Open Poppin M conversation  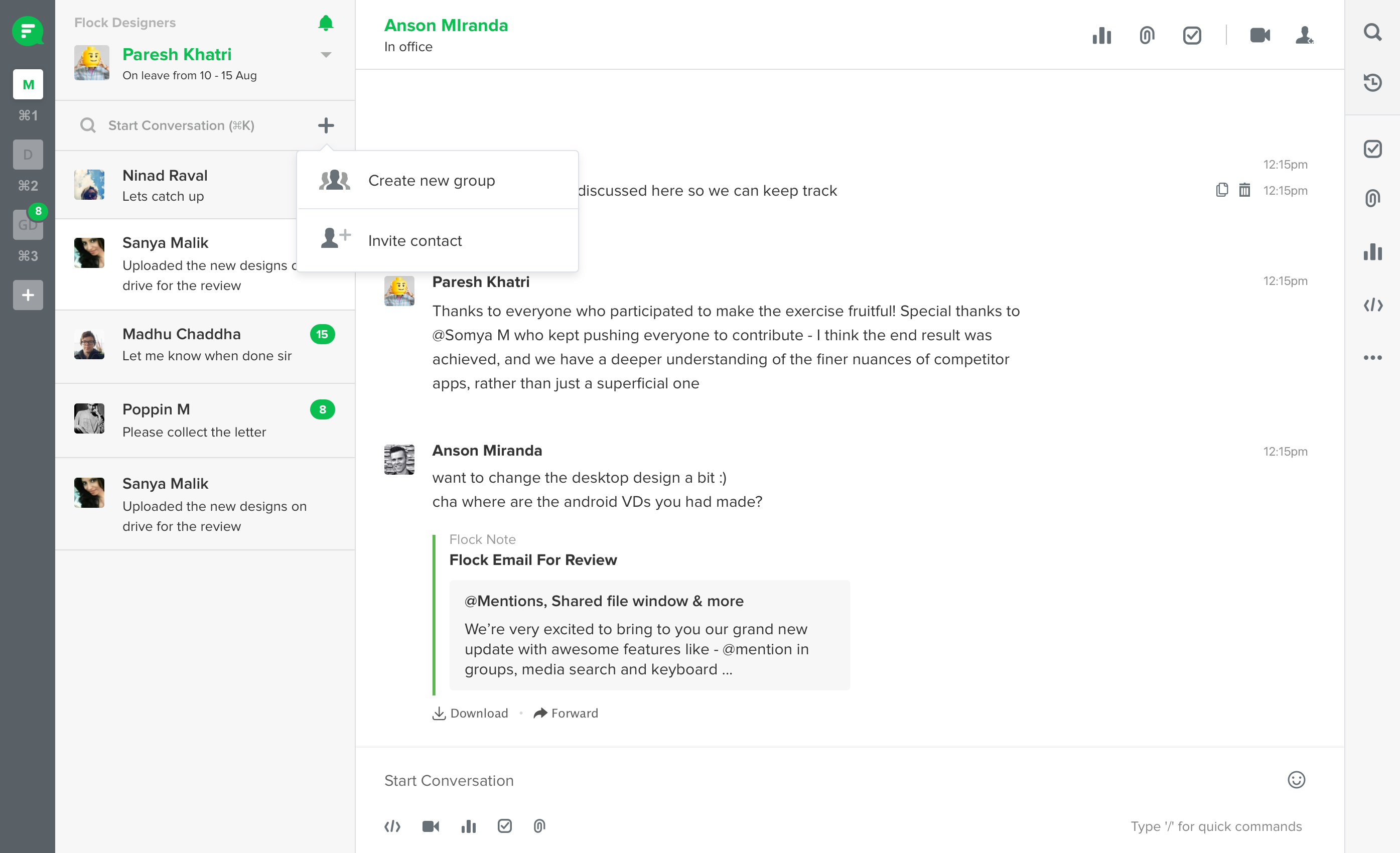pos(205,420)
